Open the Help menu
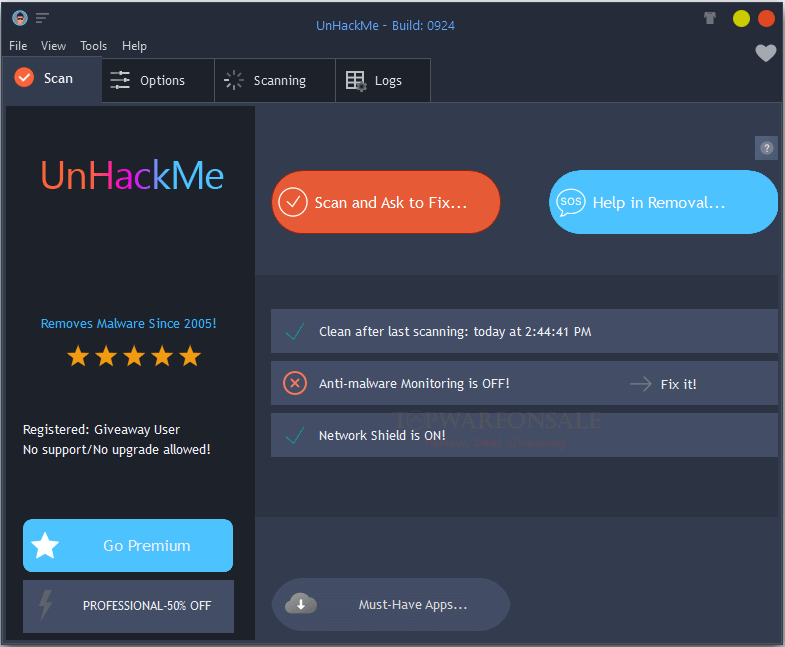 pyautogui.click(x=134, y=46)
